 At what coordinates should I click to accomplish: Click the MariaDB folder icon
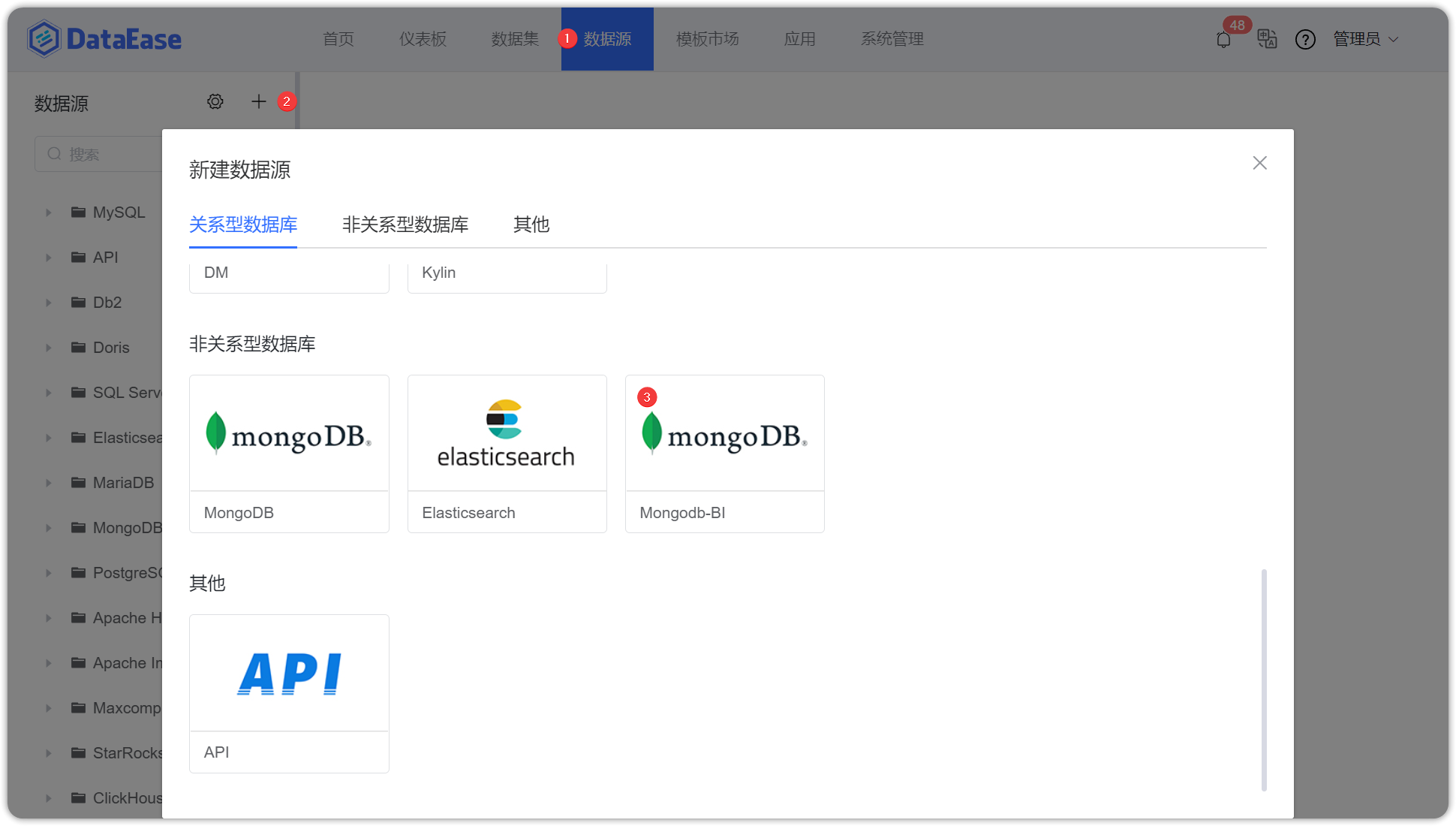(x=78, y=483)
